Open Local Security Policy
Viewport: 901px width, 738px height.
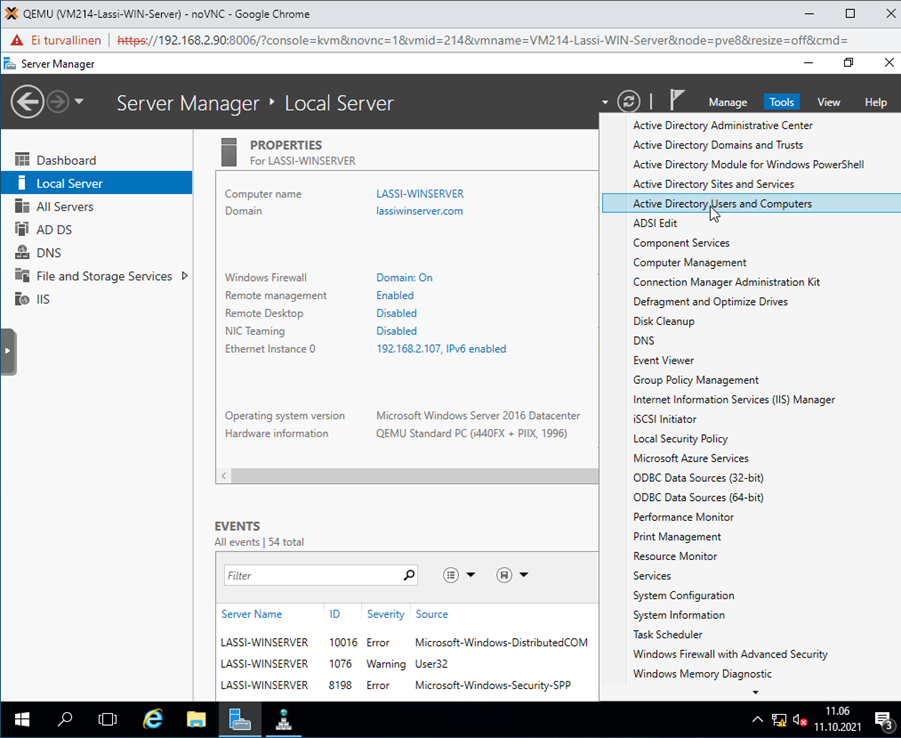click(680, 439)
